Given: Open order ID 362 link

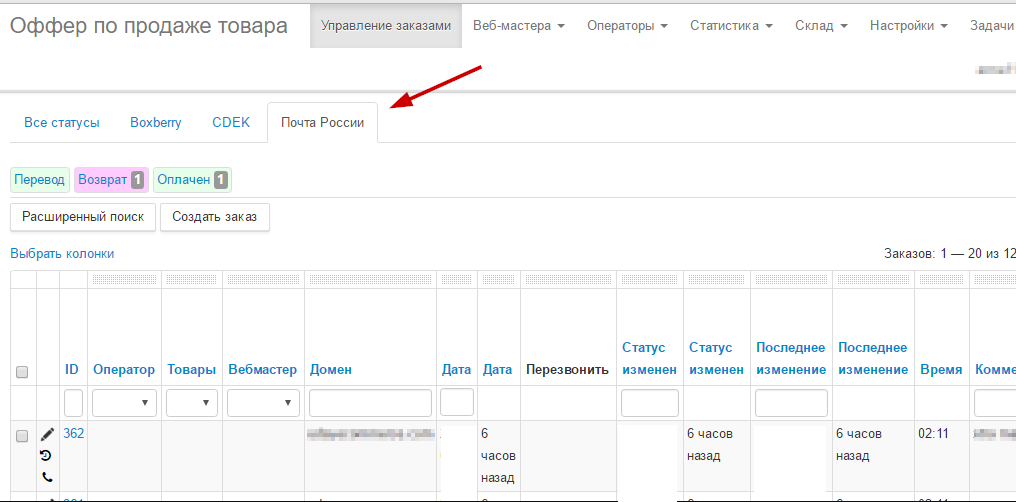Looking at the screenshot, I should click(73, 434).
